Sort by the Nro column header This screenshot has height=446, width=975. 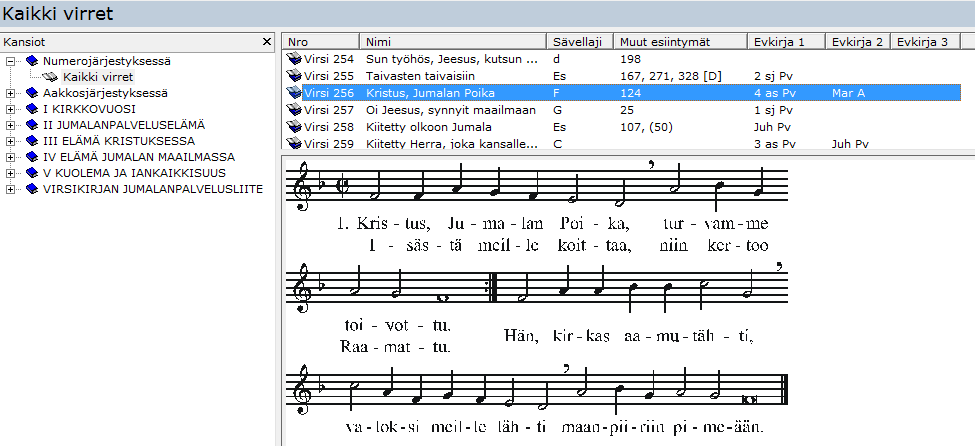coord(321,42)
